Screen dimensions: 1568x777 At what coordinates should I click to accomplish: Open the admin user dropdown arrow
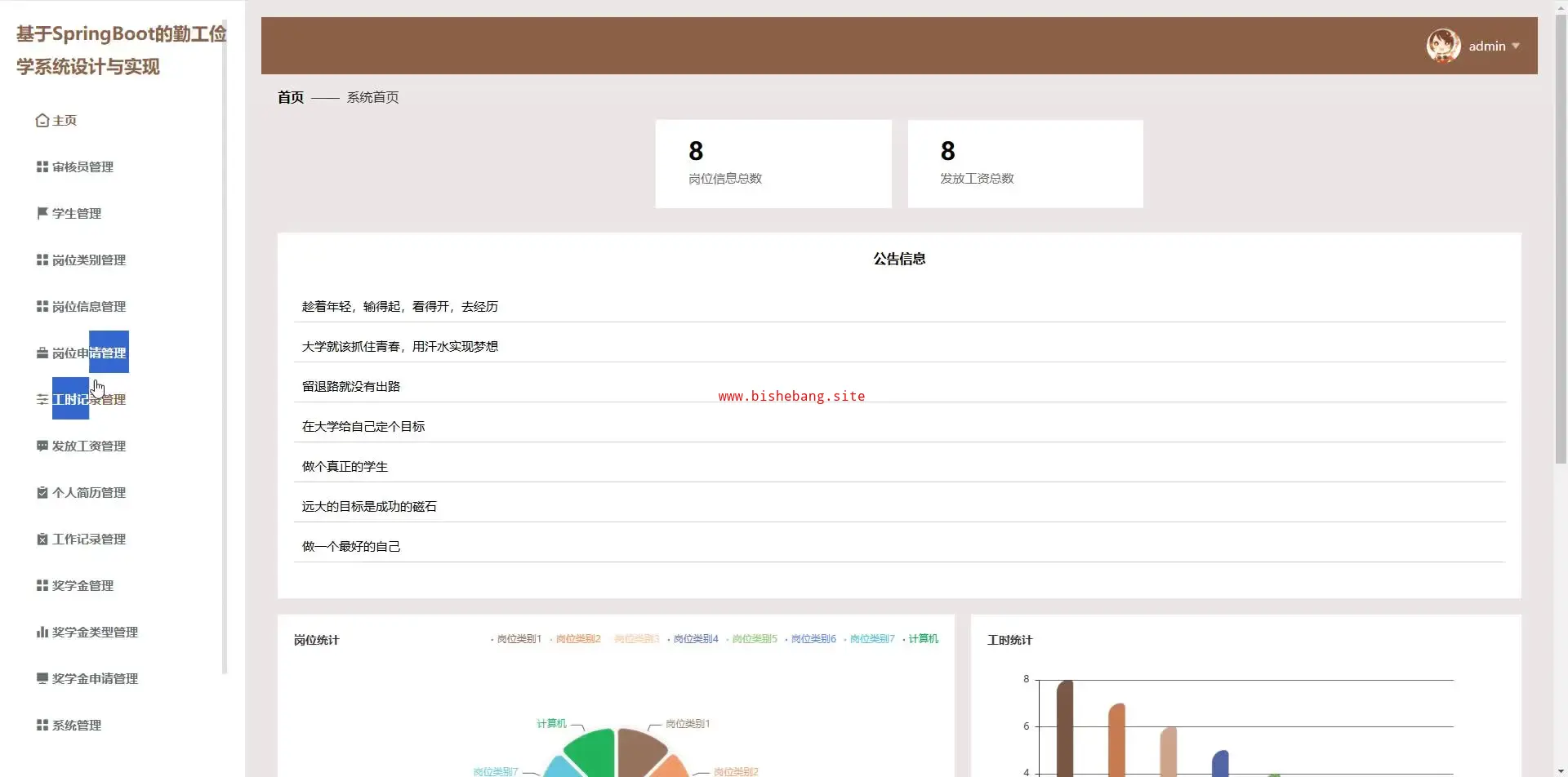(1516, 47)
